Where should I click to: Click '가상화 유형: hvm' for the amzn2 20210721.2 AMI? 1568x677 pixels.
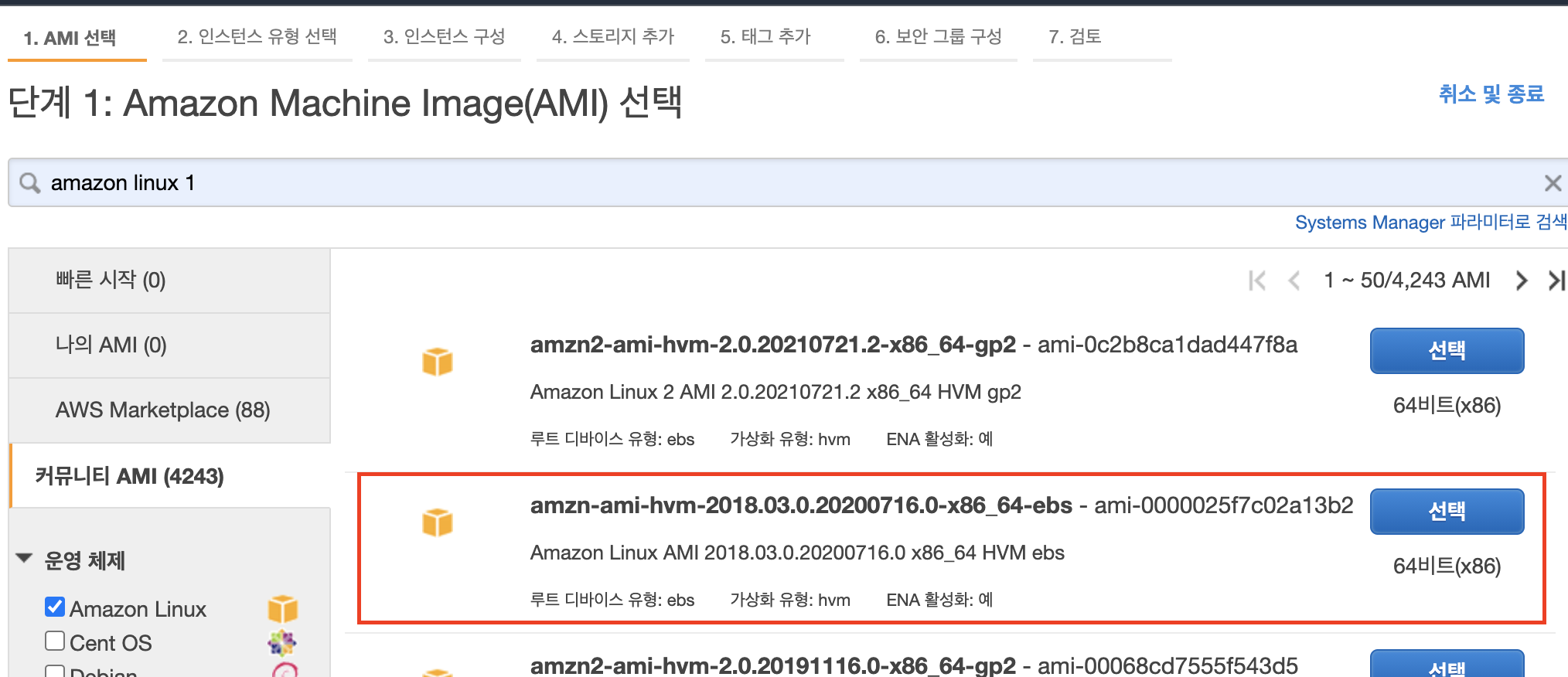click(x=790, y=439)
